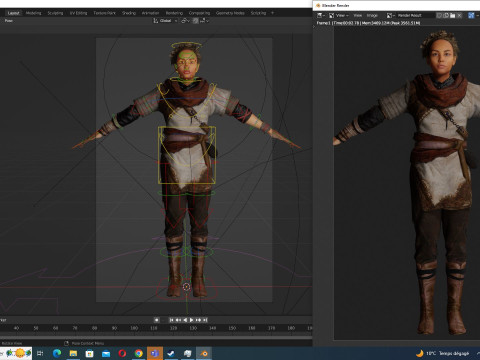The width and height of the screenshot is (480, 360).
Task: Click frame 150 on the timeline ruler
Action: coord(232,328)
